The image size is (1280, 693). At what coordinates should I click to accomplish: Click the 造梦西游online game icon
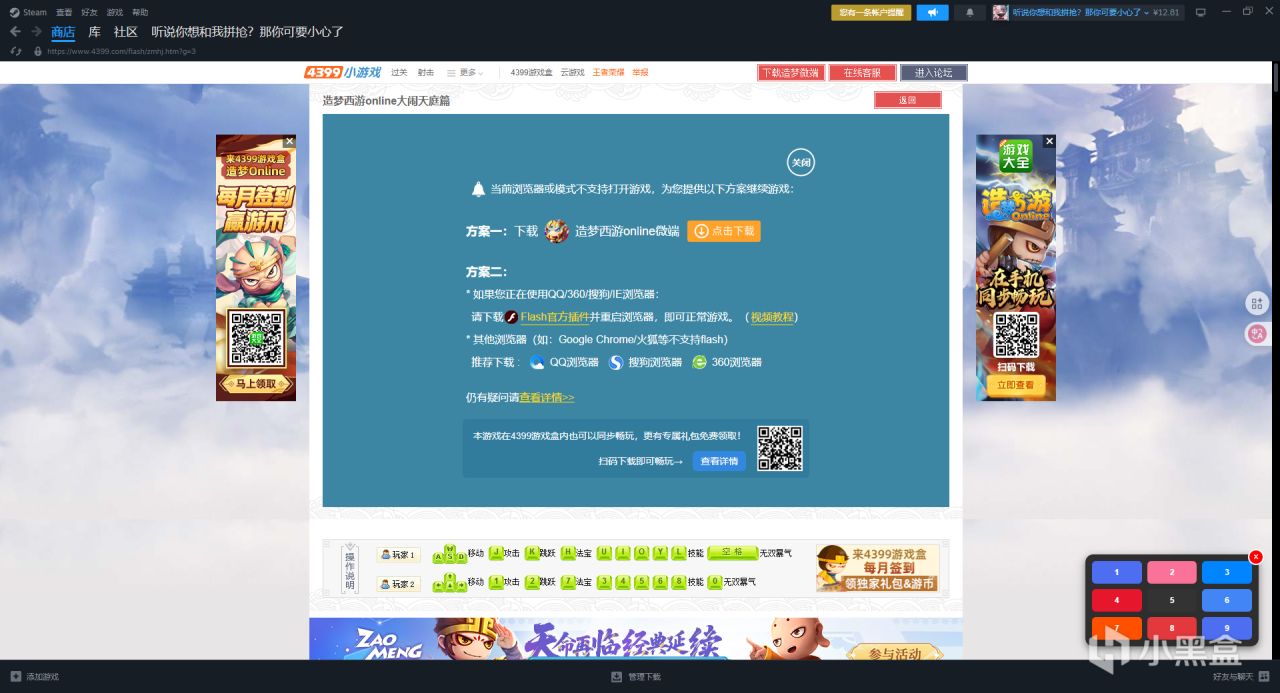(556, 231)
